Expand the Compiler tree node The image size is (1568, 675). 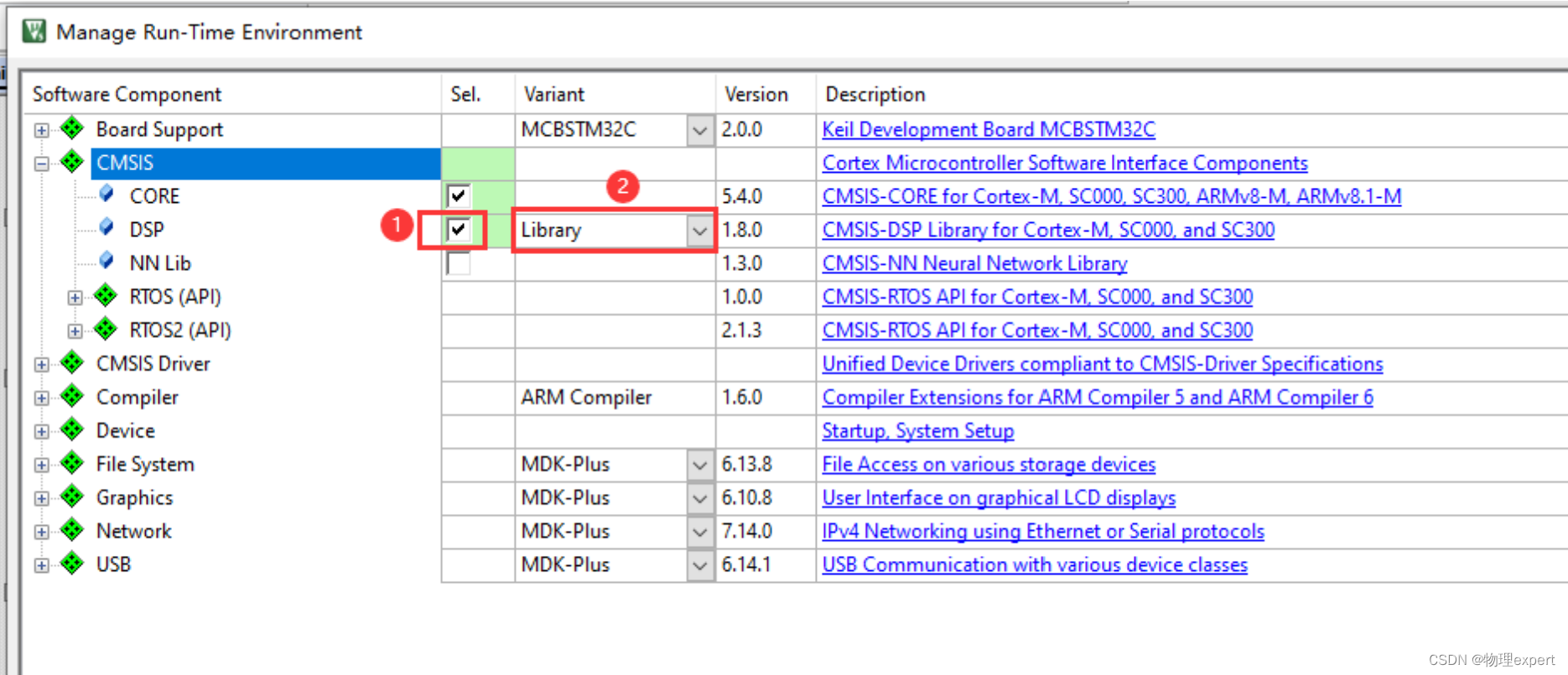[x=41, y=398]
